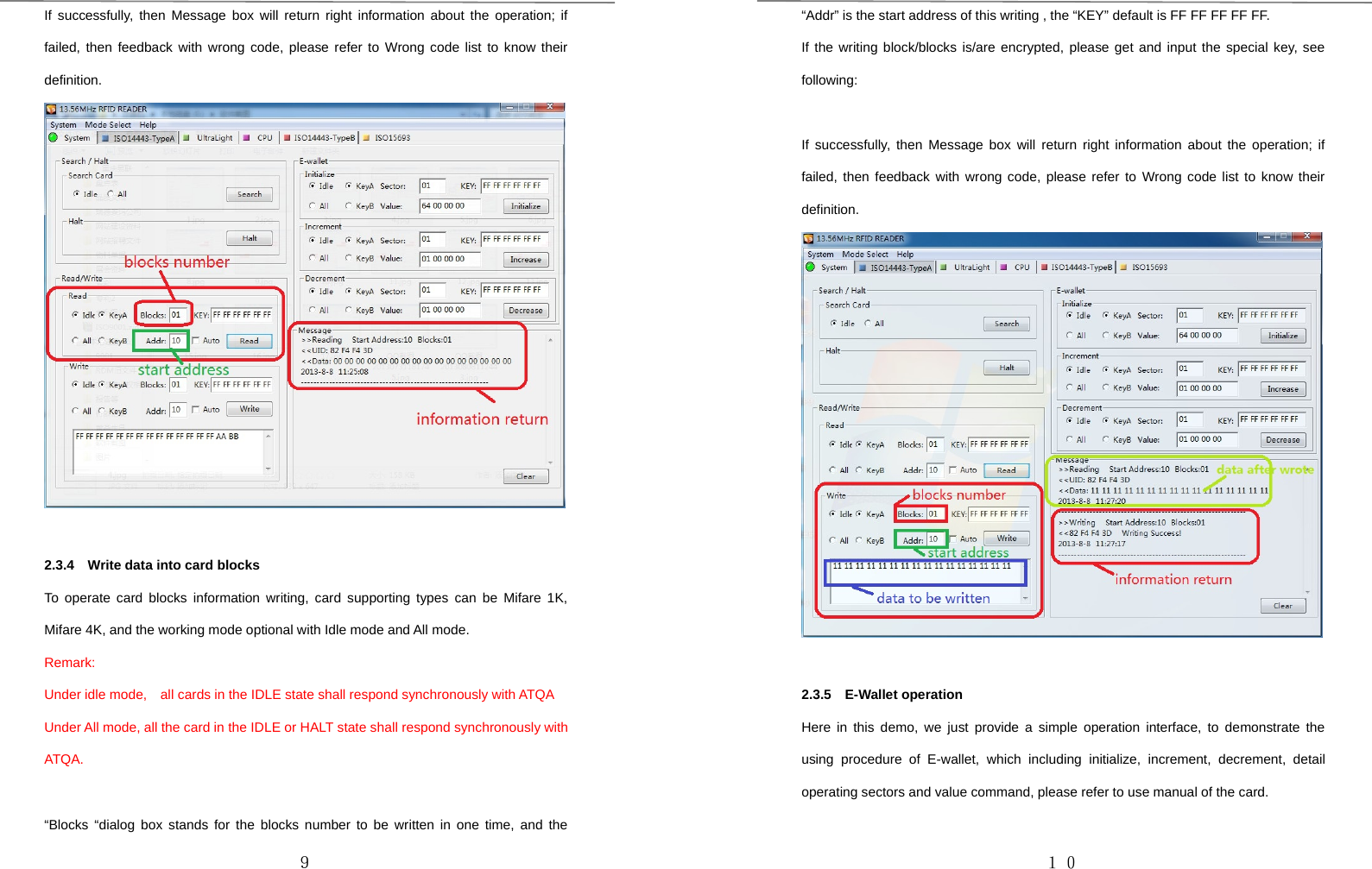Click green UltraLight tab icon in page 9 screenshot
The image size is (1372, 869).
[187, 137]
